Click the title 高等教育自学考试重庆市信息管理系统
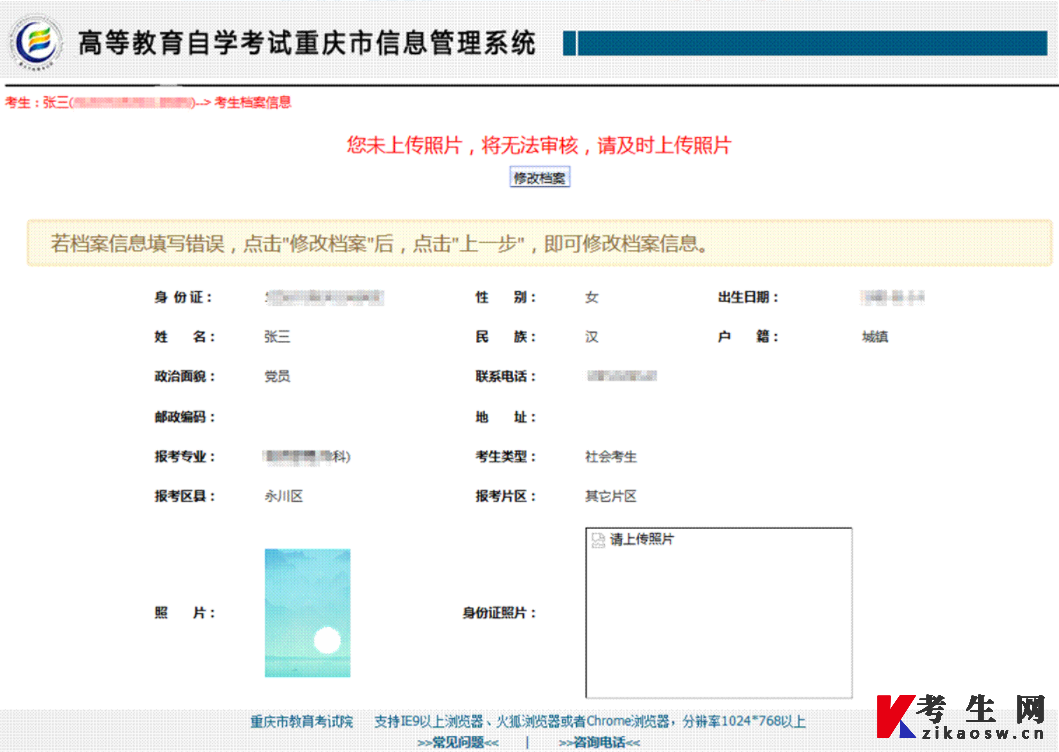 click(304, 43)
